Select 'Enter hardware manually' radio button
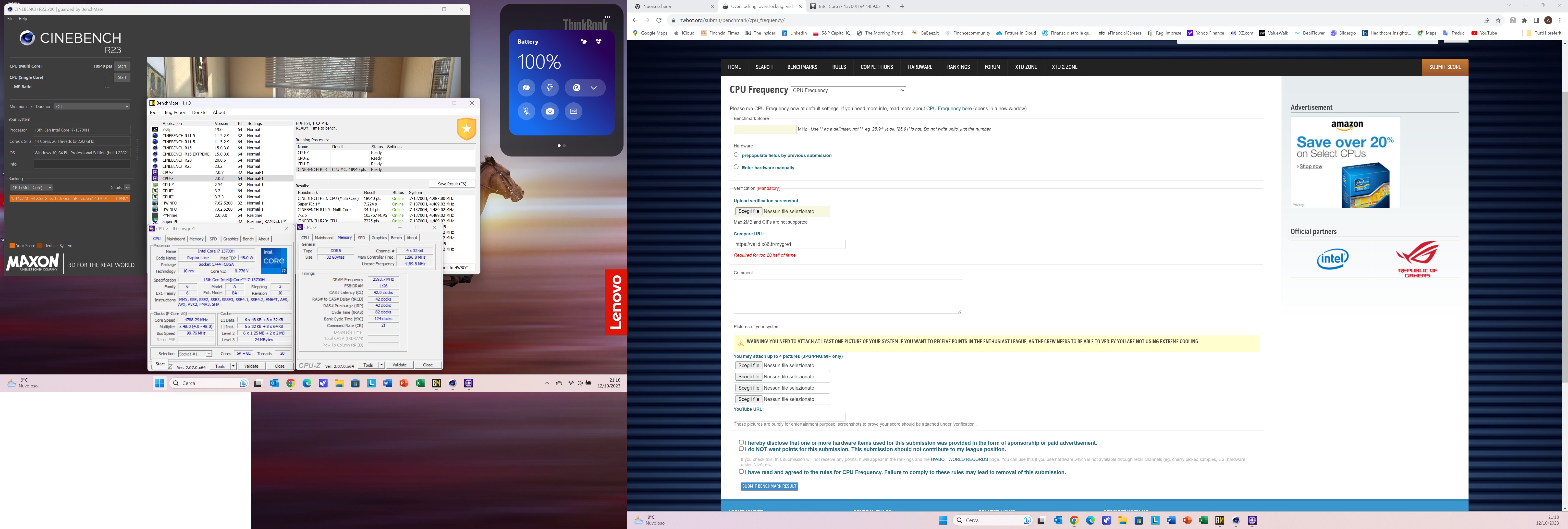Viewport: 1568px width, 529px height. 736,167
